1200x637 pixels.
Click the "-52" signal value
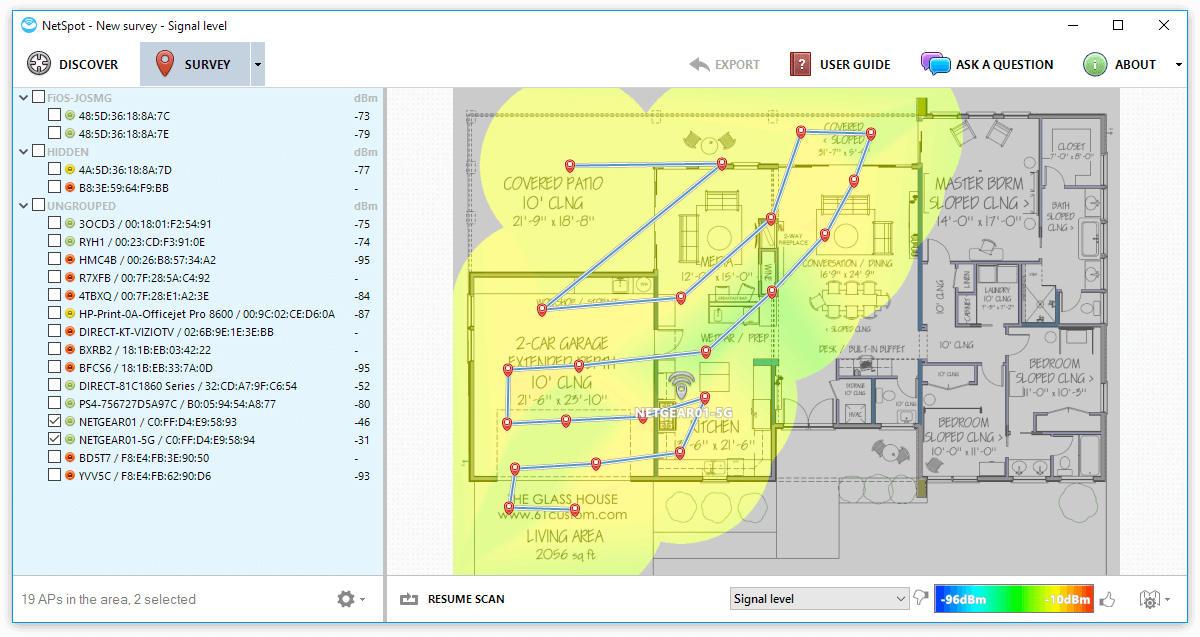(x=362, y=386)
